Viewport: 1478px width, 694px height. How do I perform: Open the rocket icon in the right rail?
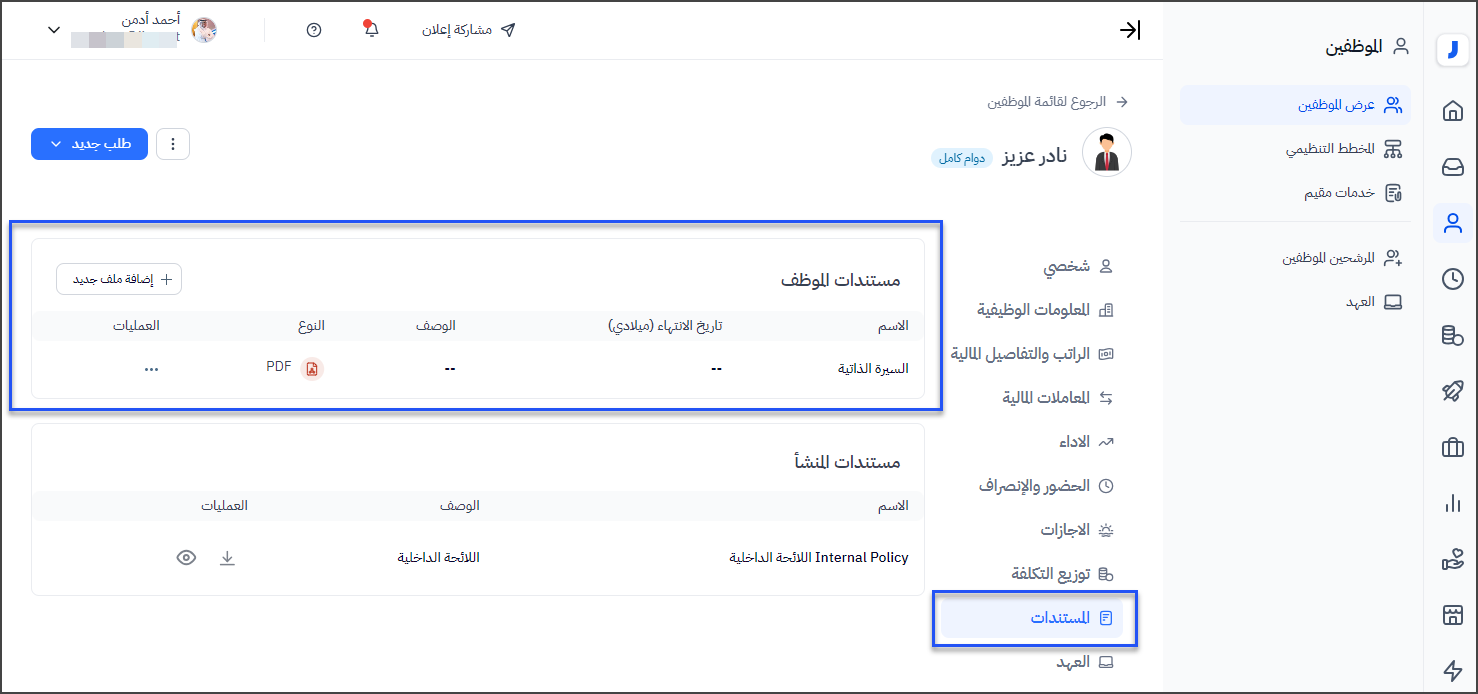(x=1452, y=391)
